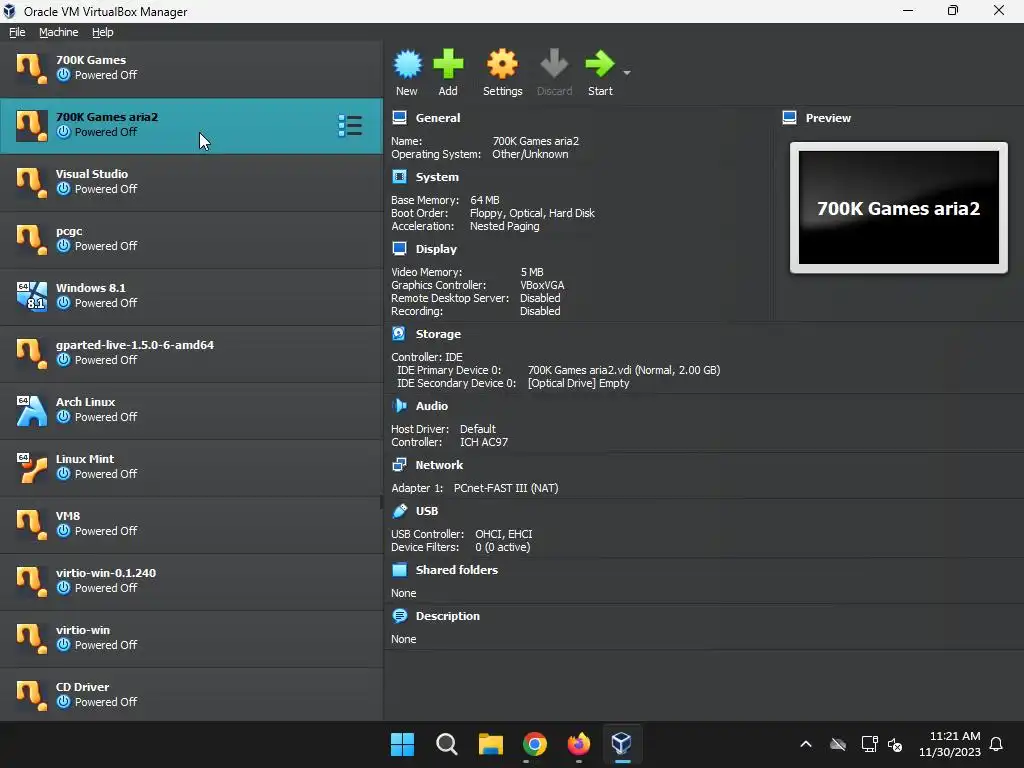This screenshot has width=1024, height=768.
Task: Open Google Chrome from the taskbar
Action: [x=534, y=744]
